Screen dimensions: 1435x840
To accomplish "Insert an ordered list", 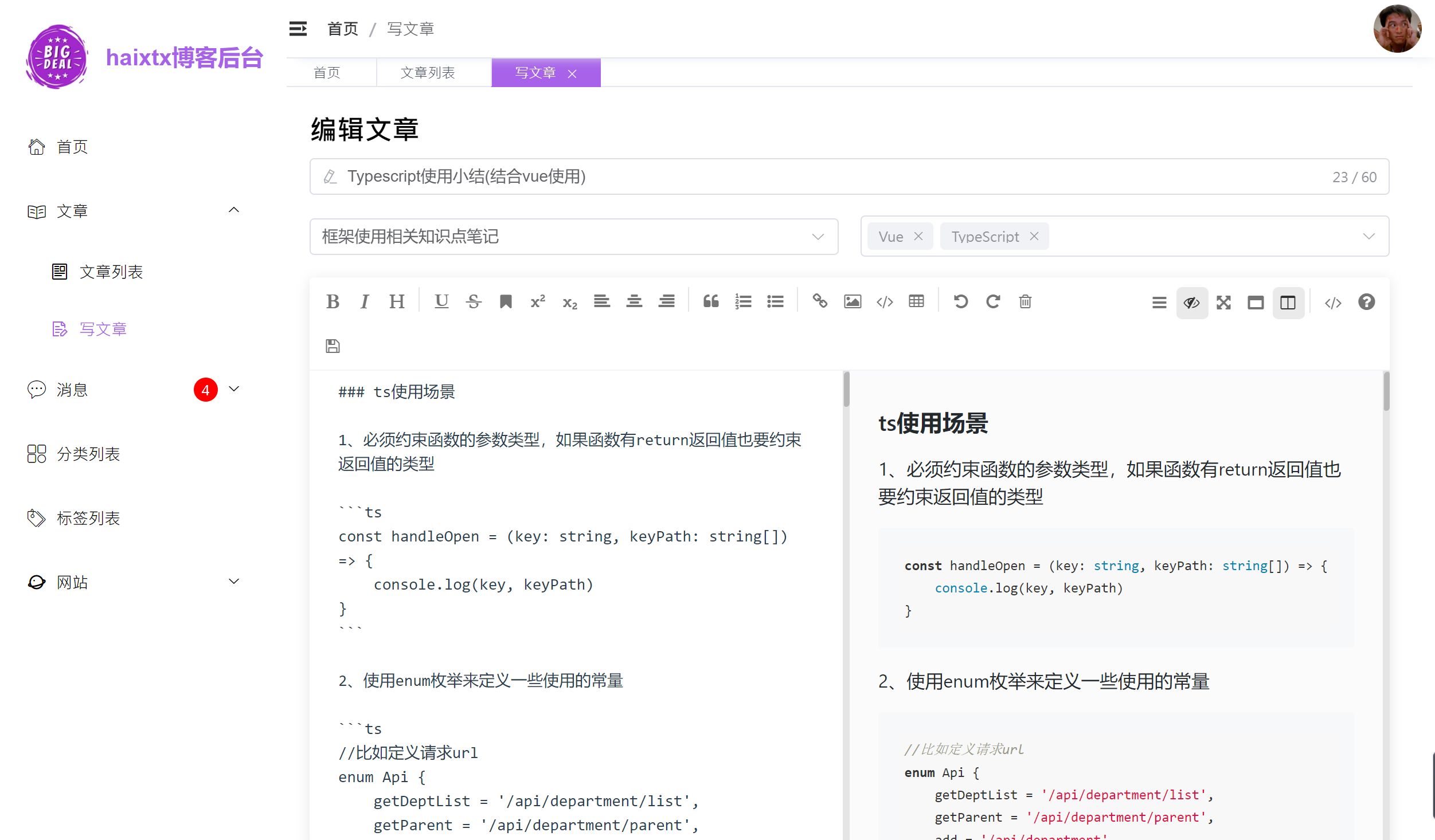I will (x=743, y=301).
